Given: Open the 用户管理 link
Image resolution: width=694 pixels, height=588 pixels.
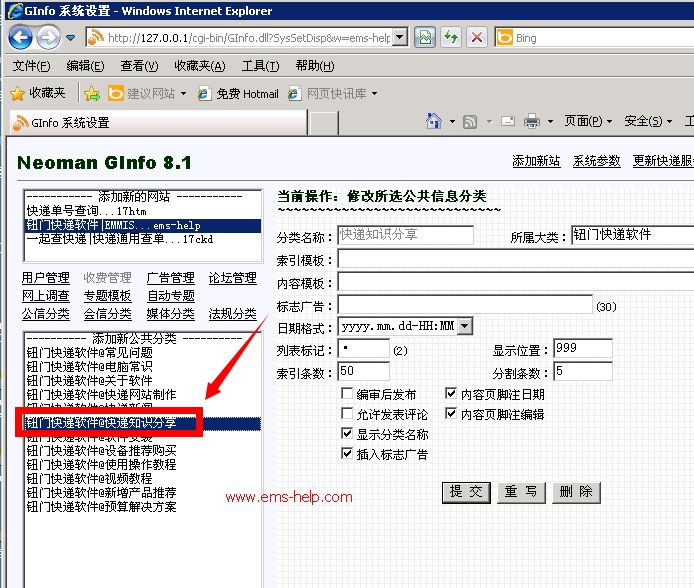Looking at the screenshot, I should (46, 278).
